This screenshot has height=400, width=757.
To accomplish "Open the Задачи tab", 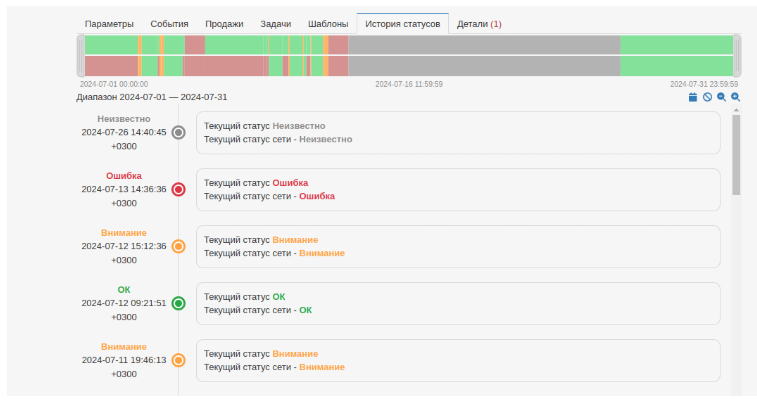I will (x=276, y=24).
